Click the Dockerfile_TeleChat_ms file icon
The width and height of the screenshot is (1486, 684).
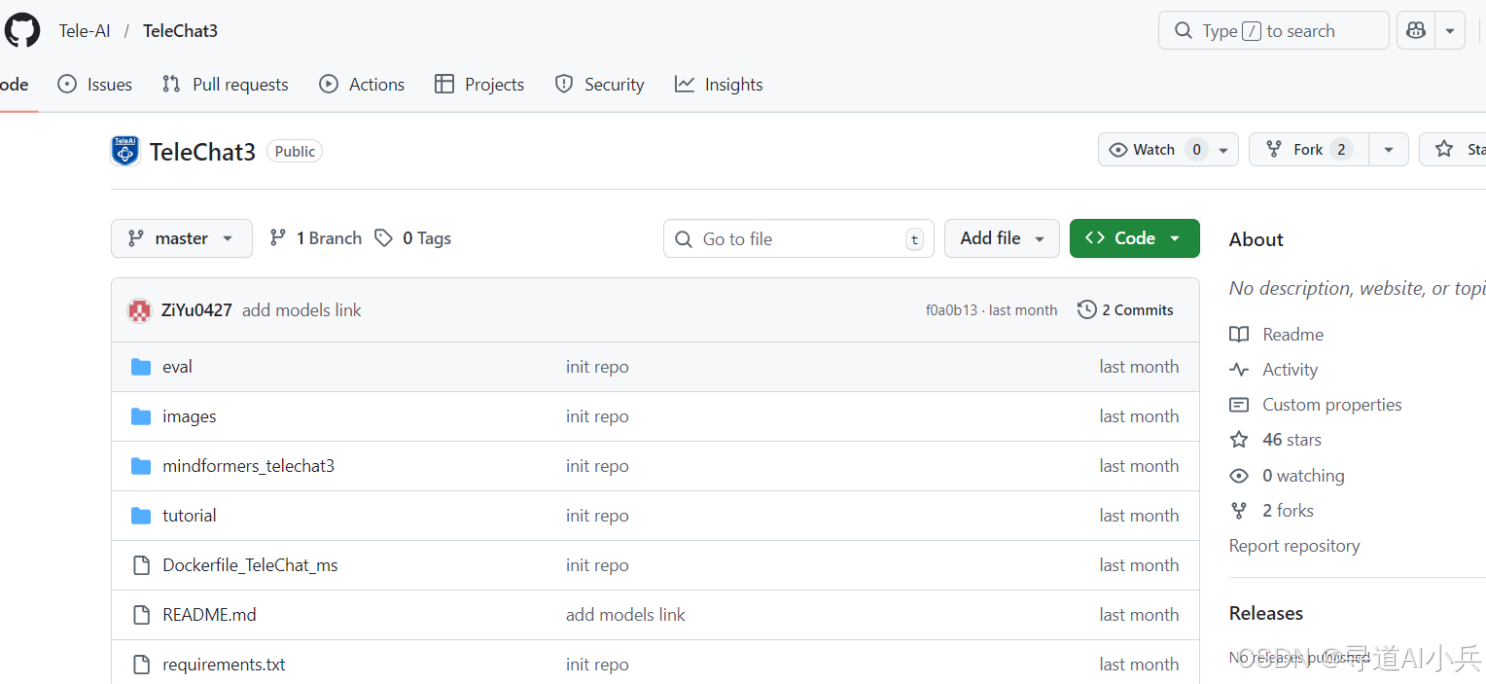141,565
